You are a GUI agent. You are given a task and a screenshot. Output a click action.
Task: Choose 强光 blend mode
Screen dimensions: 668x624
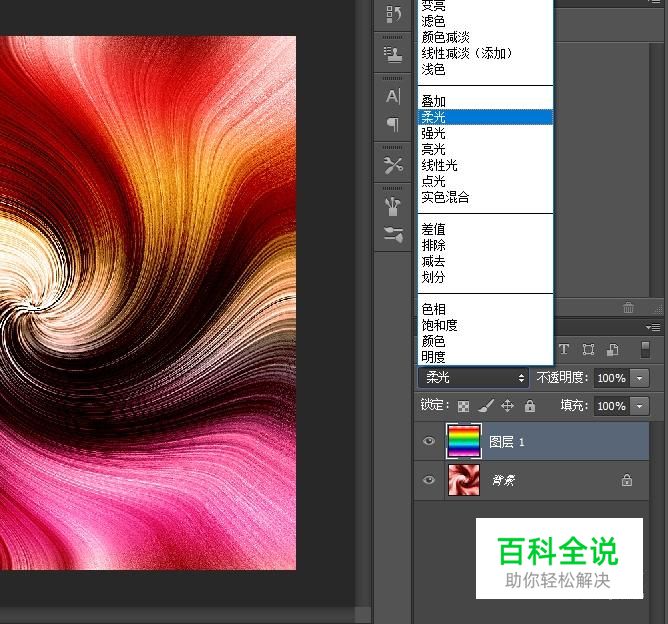click(485, 133)
